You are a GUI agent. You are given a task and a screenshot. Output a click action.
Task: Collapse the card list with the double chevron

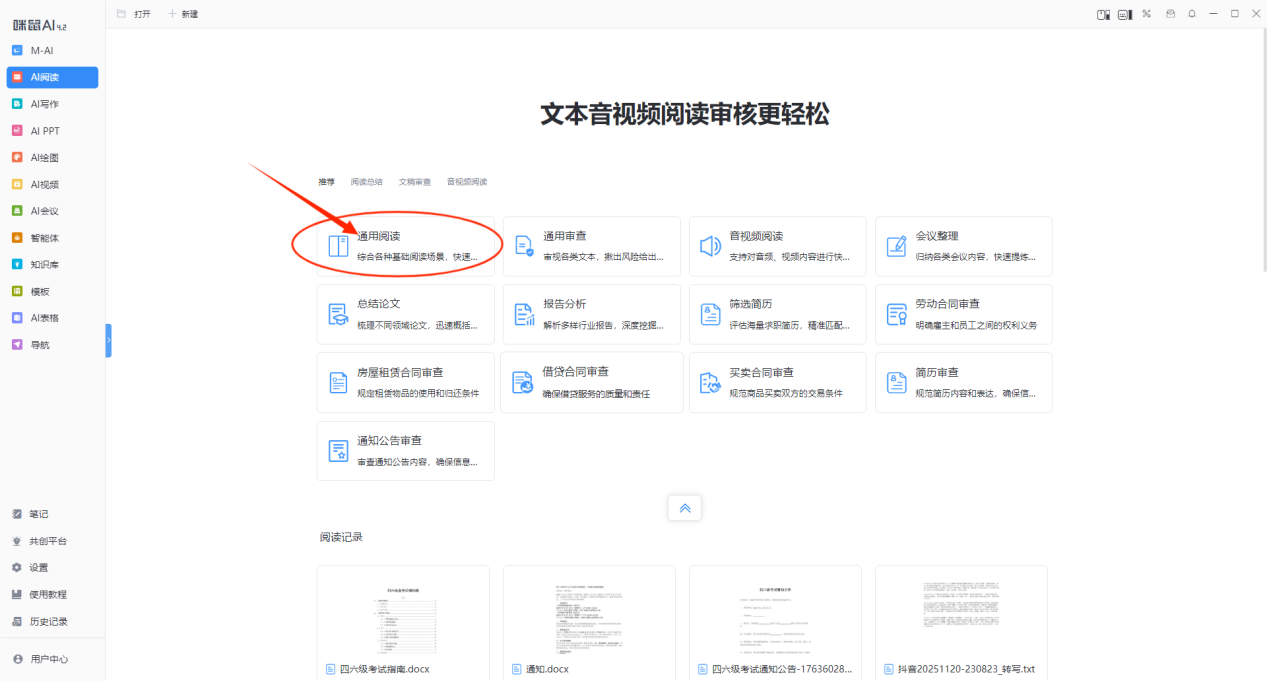point(685,508)
